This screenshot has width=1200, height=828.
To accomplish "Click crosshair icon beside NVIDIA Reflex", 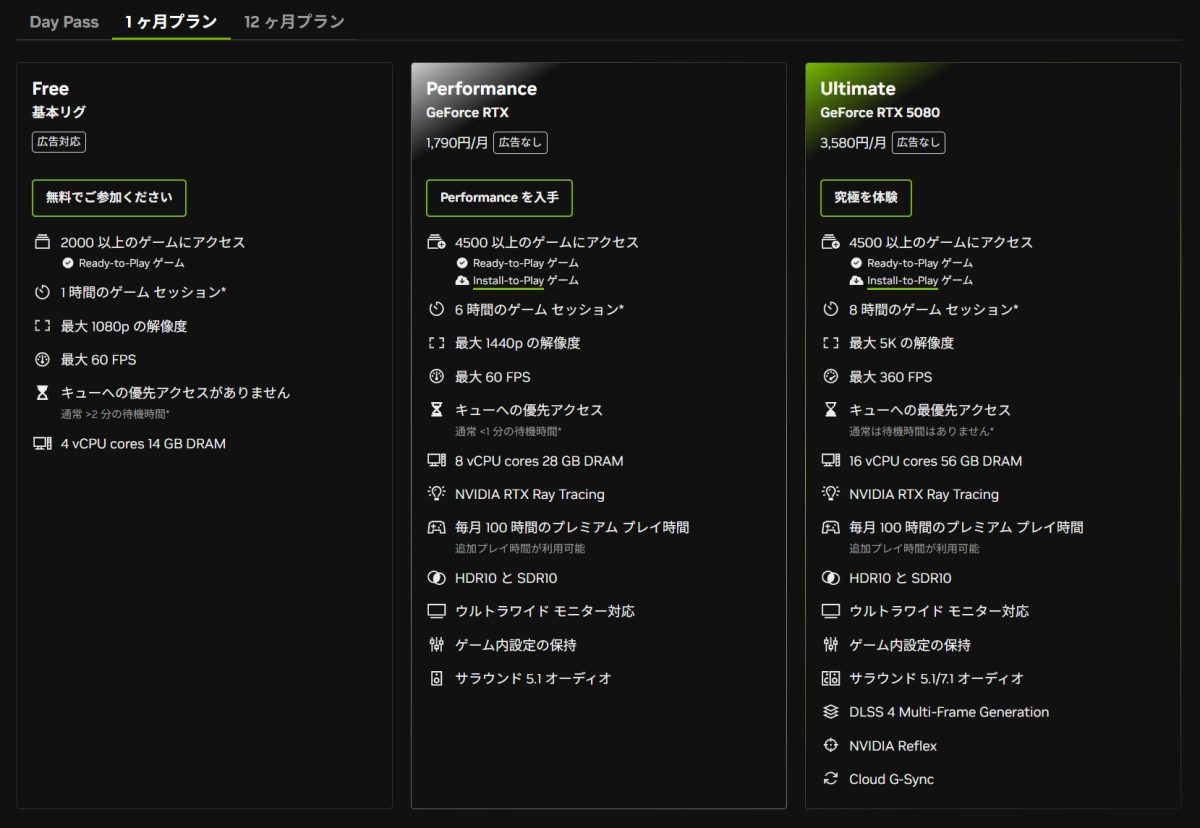I will pyautogui.click(x=830, y=746).
